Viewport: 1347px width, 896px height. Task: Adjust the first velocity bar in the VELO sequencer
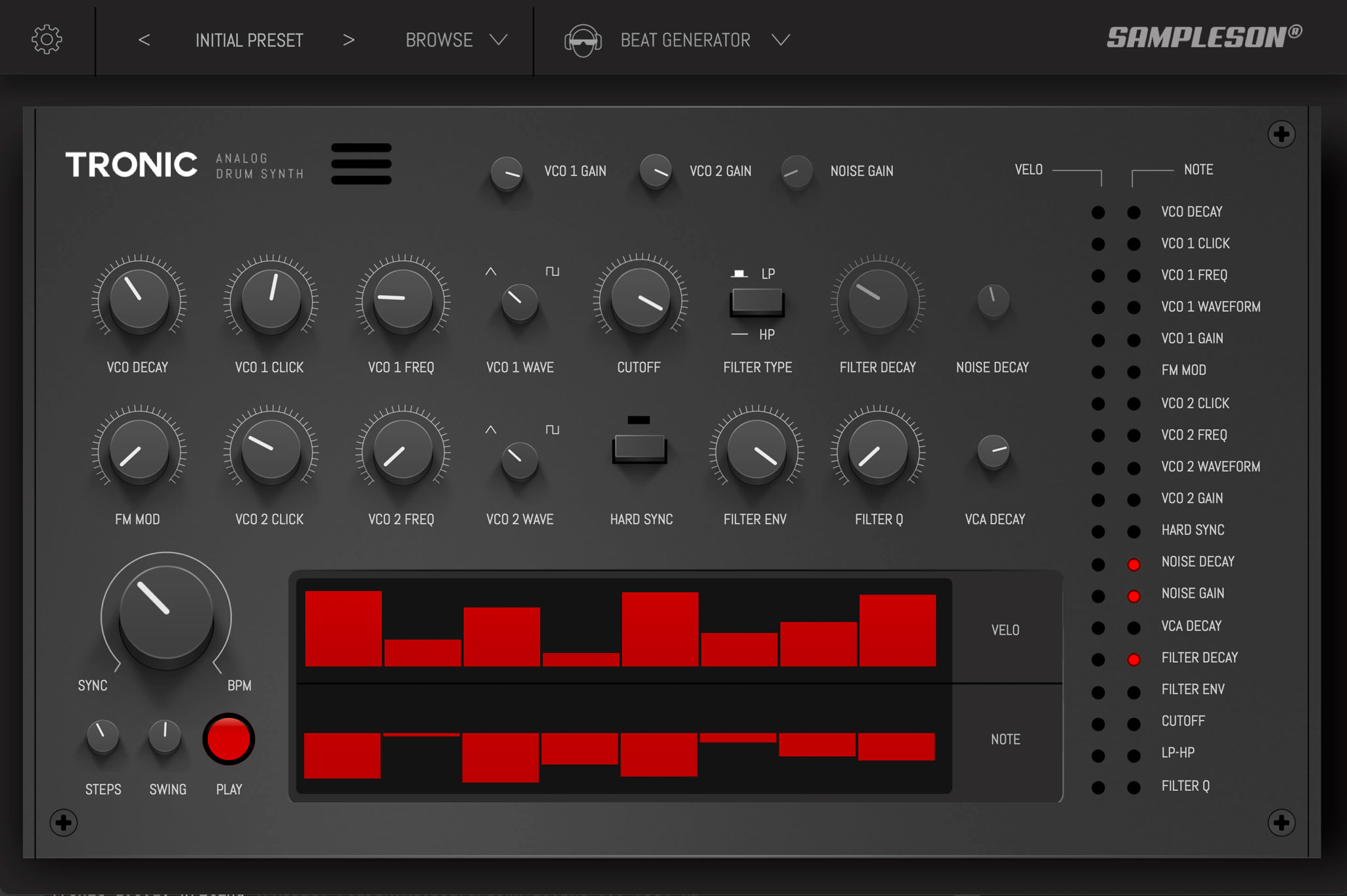coord(342,627)
